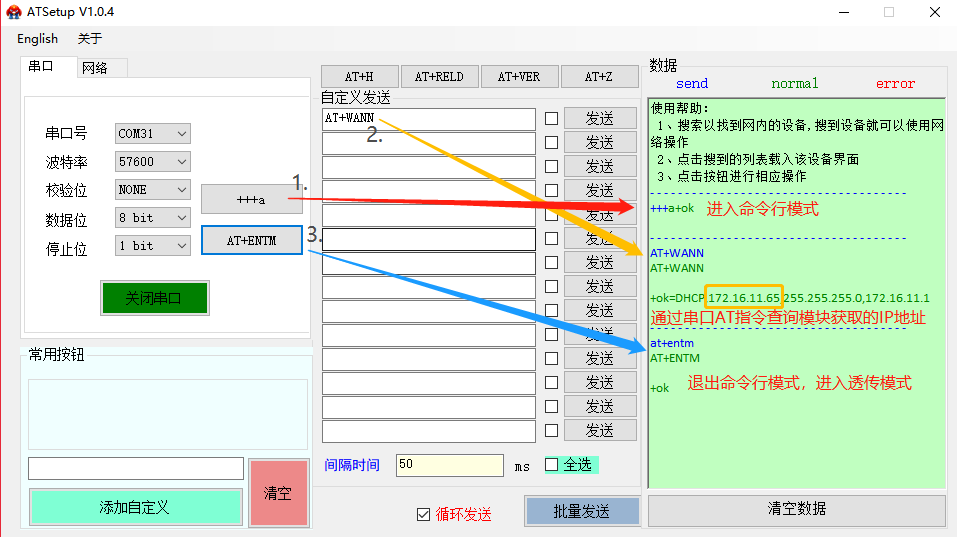957x537 pixels.
Task: Send the AT+VER command
Action: coord(519,77)
